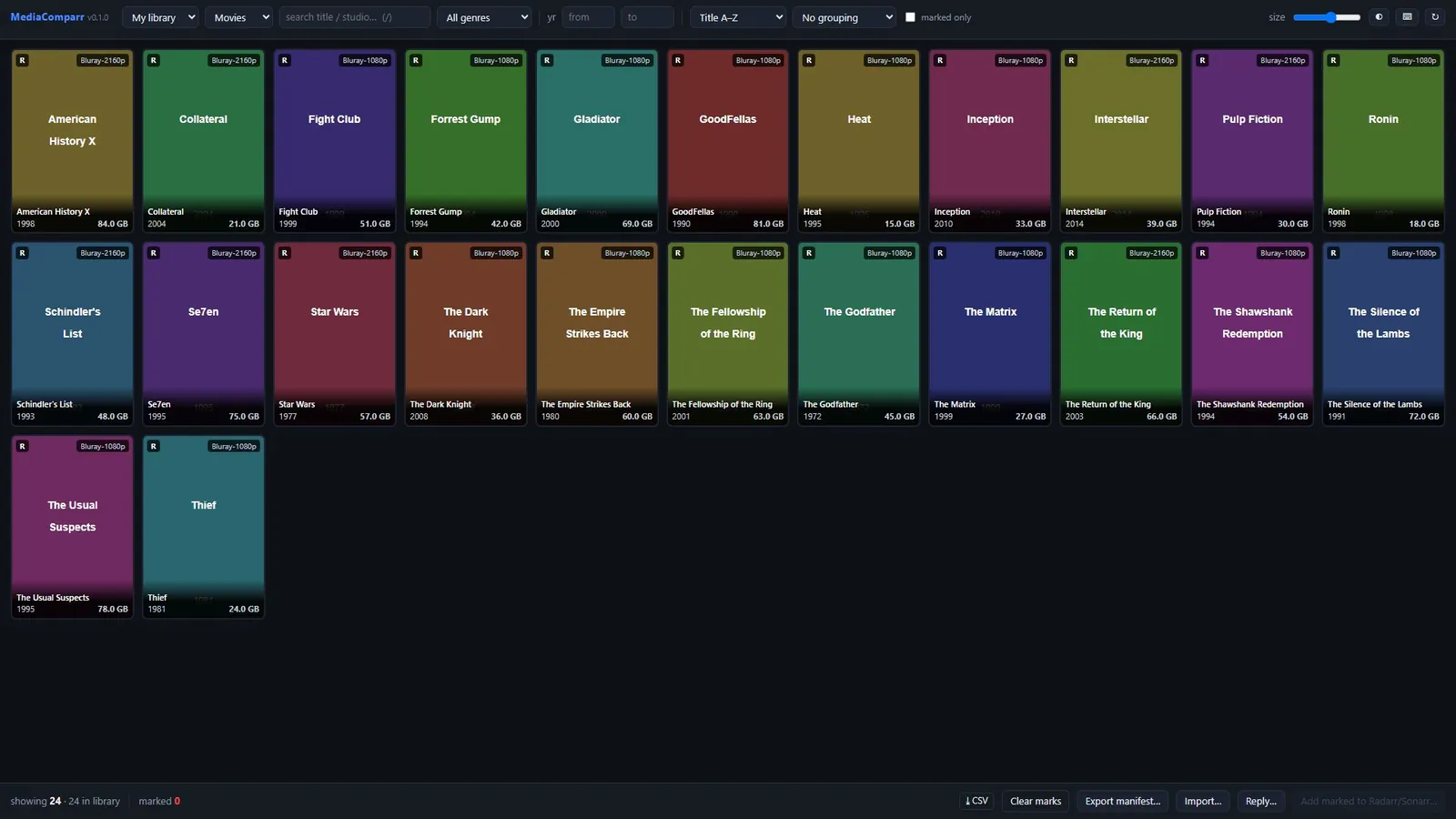Click the keyboard shortcuts icon in toolbar

tap(1407, 17)
